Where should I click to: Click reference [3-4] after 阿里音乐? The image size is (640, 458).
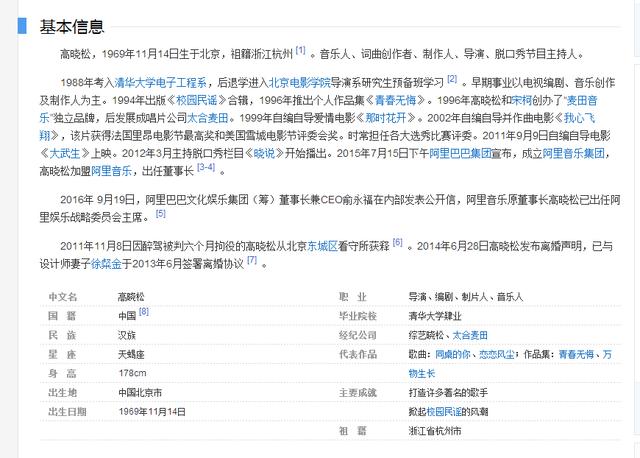point(206,168)
